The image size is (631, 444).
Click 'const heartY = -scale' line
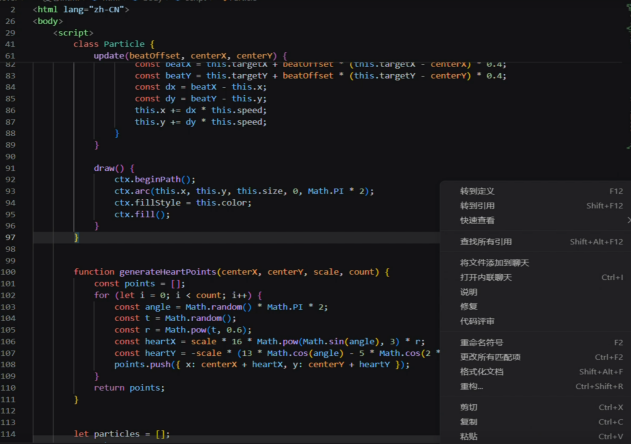pyautogui.click(x=276, y=353)
